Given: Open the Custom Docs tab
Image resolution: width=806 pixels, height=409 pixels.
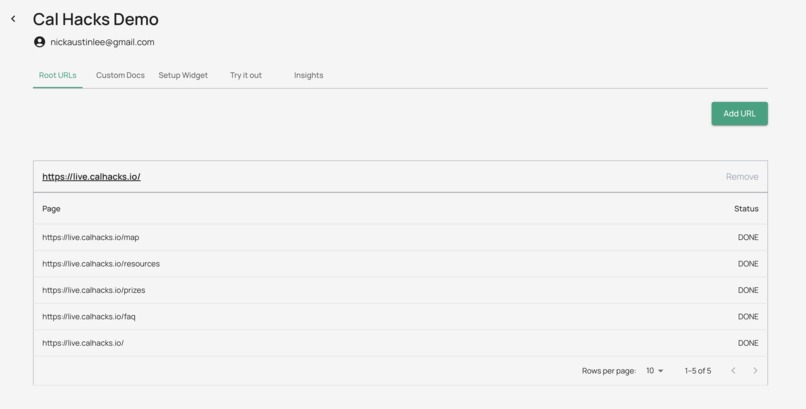Looking at the screenshot, I should point(120,75).
